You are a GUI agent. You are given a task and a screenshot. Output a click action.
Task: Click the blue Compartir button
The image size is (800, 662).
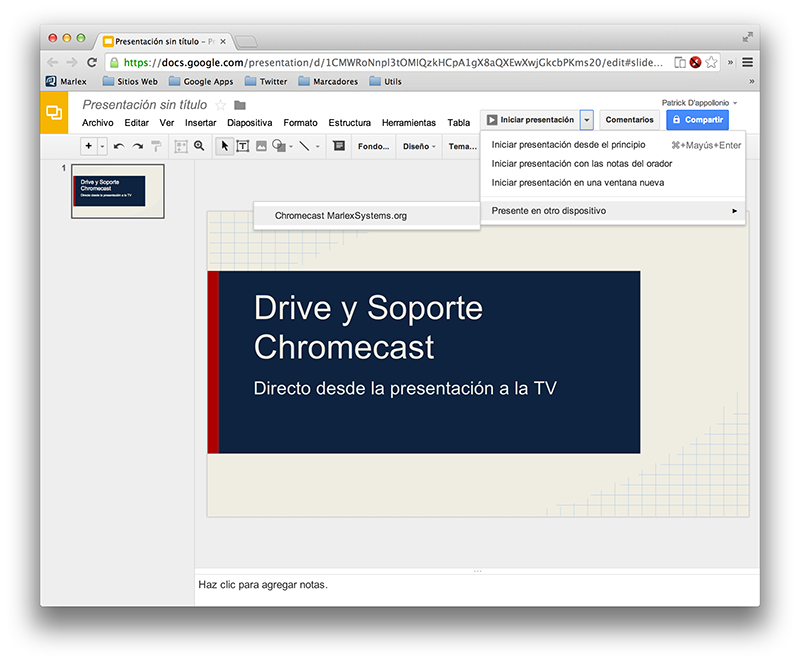click(x=697, y=120)
